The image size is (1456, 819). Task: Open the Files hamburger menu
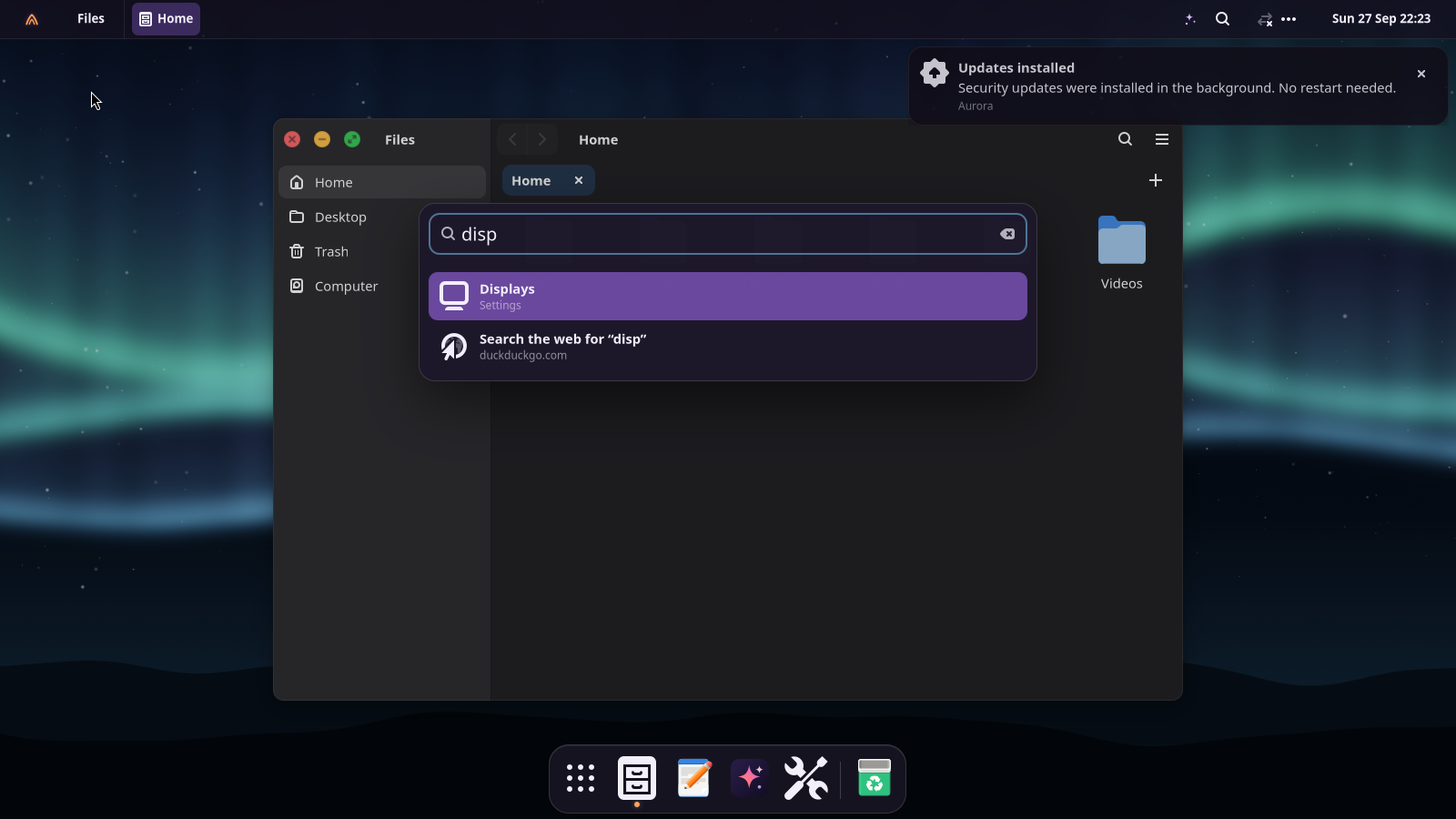pos(1162,139)
